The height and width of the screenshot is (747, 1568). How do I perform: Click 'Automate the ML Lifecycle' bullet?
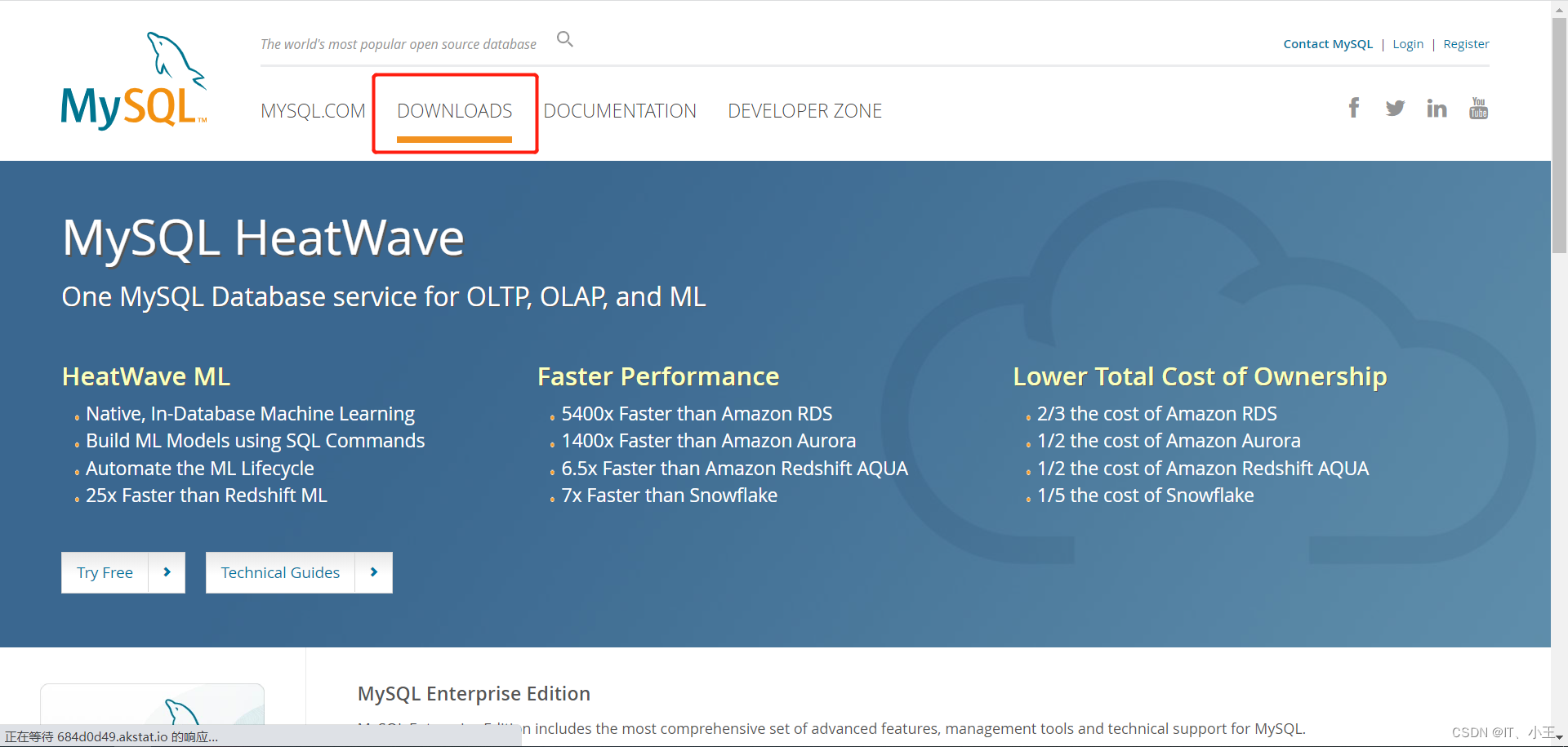point(199,469)
